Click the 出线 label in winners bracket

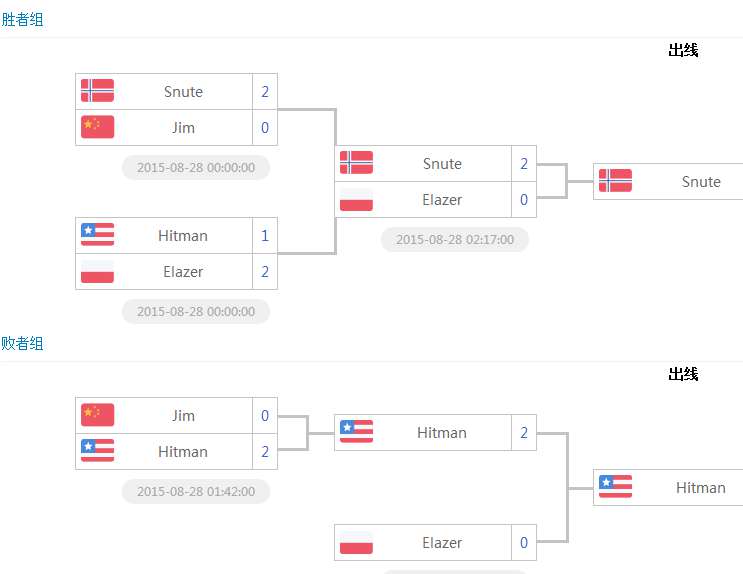coord(683,50)
